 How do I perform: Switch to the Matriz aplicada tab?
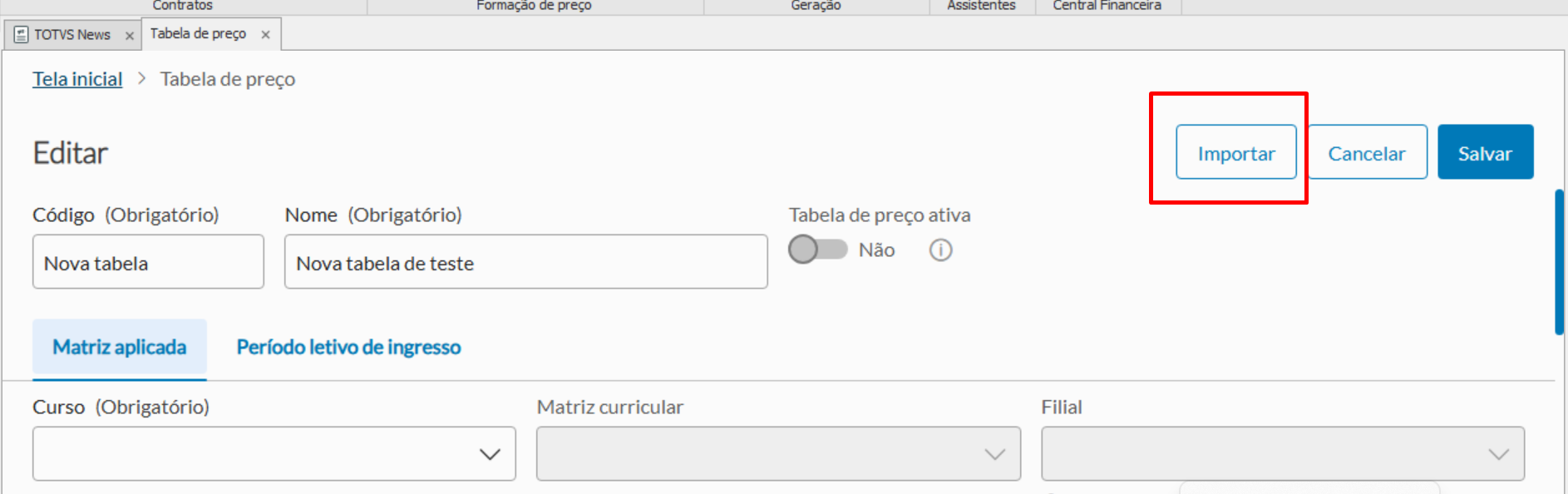(120, 348)
